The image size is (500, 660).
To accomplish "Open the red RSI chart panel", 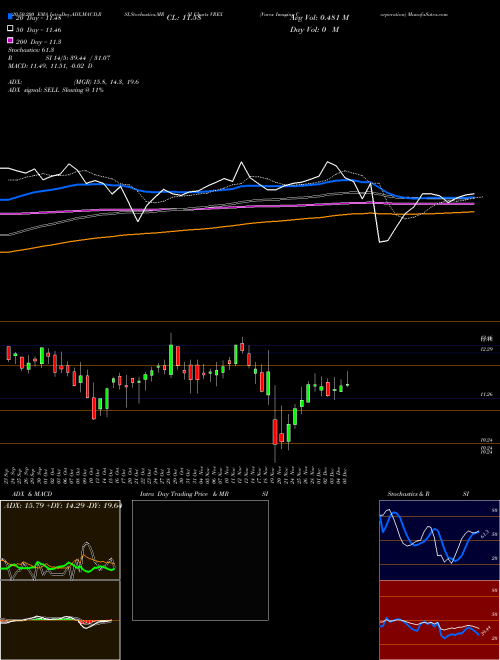I will [439, 620].
